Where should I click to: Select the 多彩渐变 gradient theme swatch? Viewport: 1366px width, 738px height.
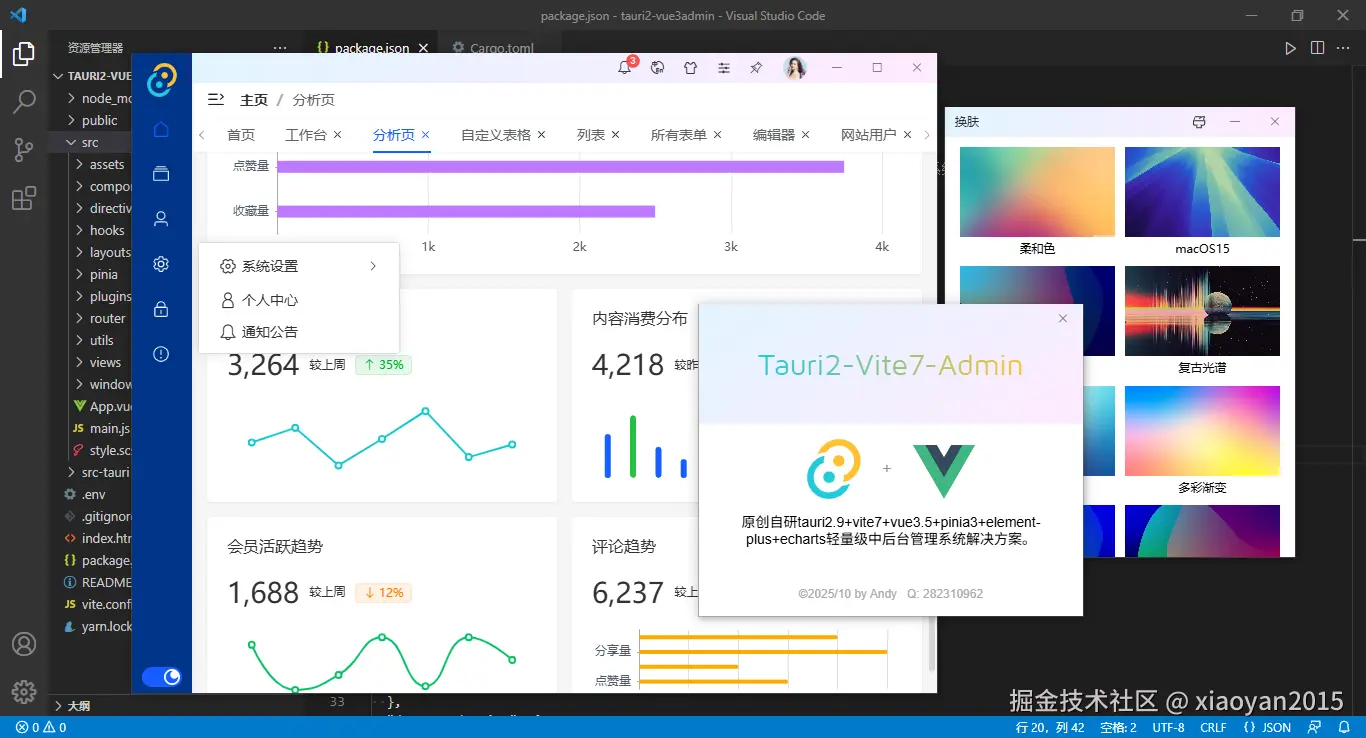[1201, 430]
